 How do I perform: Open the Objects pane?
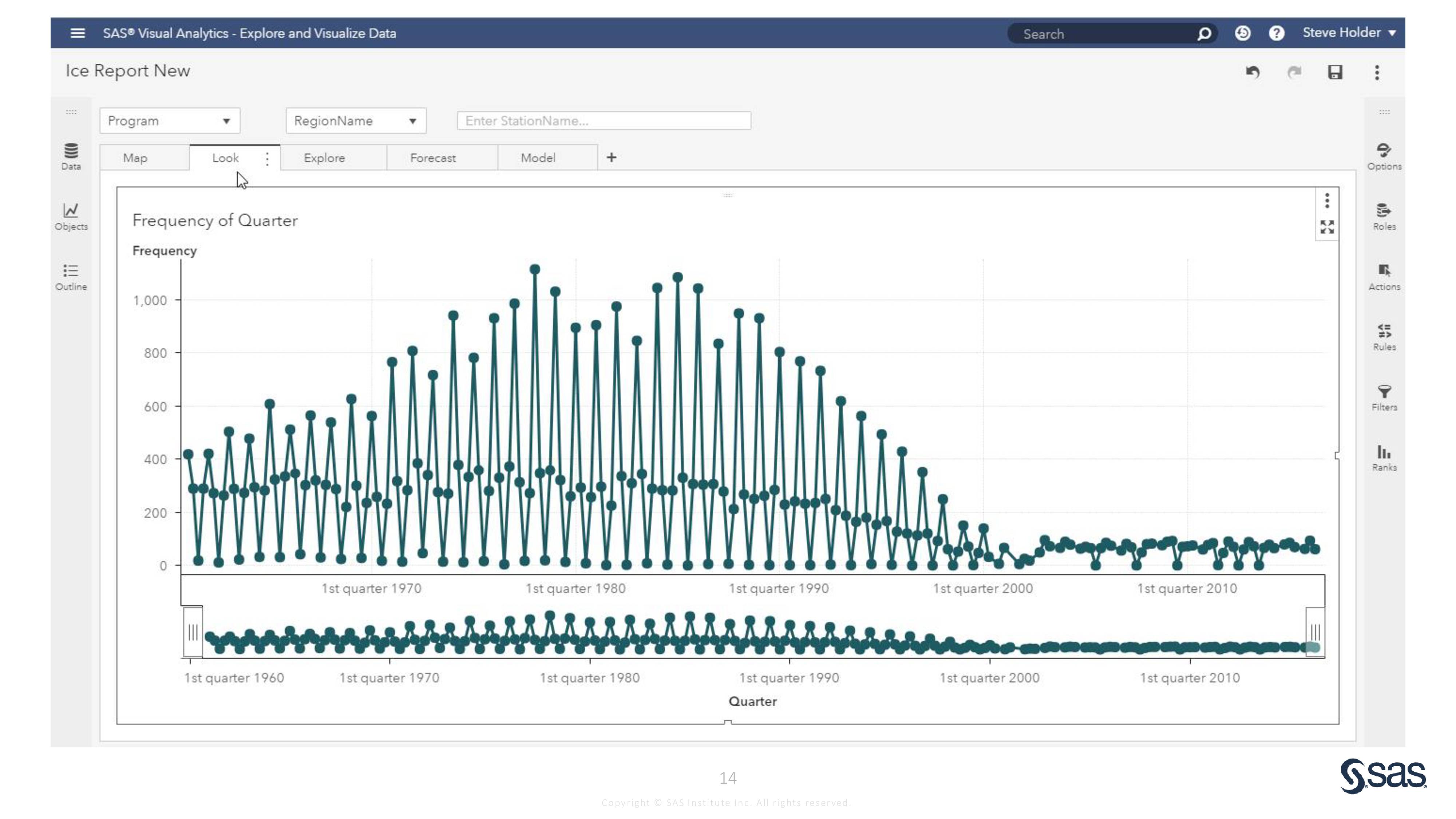pyautogui.click(x=71, y=217)
